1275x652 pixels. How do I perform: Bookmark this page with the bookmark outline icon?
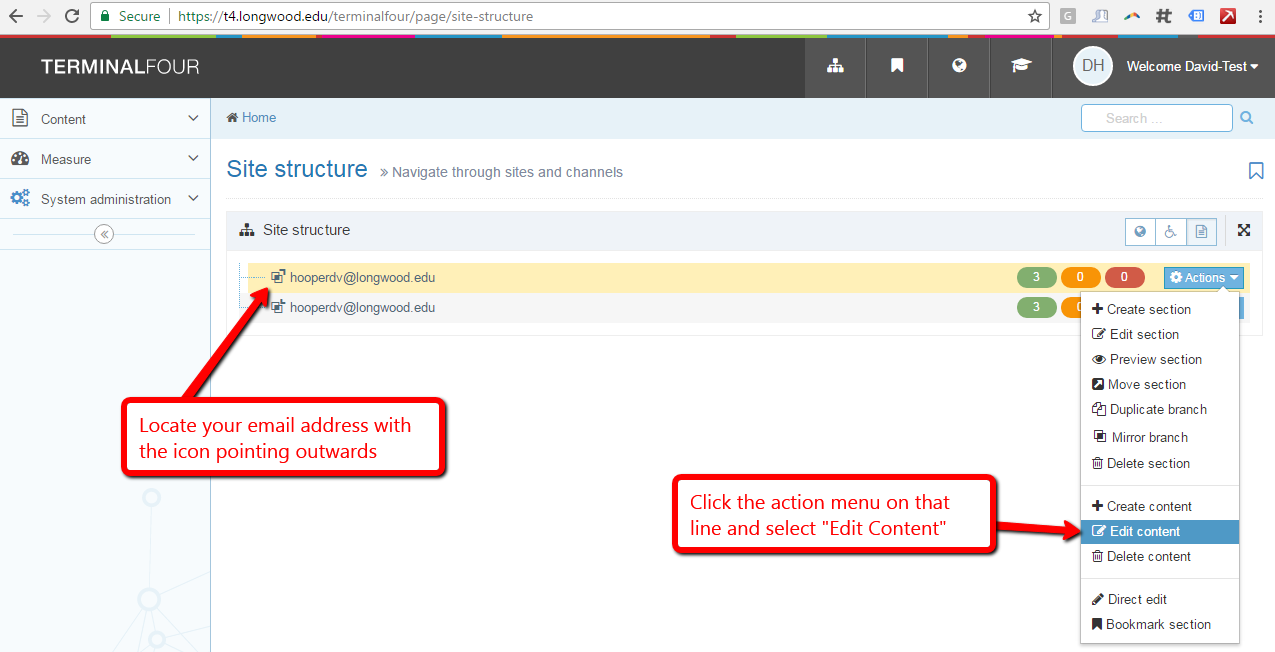click(x=1256, y=171)
